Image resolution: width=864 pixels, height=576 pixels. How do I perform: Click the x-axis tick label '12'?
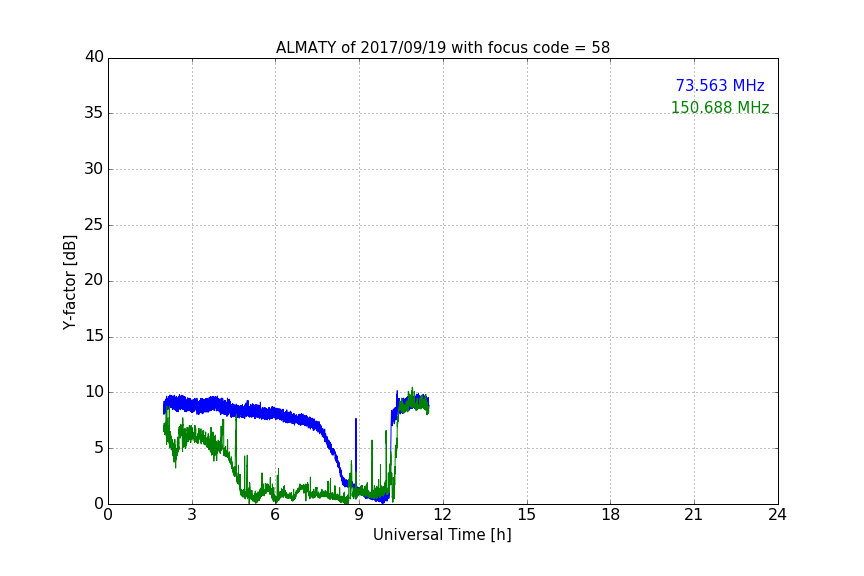442,515
